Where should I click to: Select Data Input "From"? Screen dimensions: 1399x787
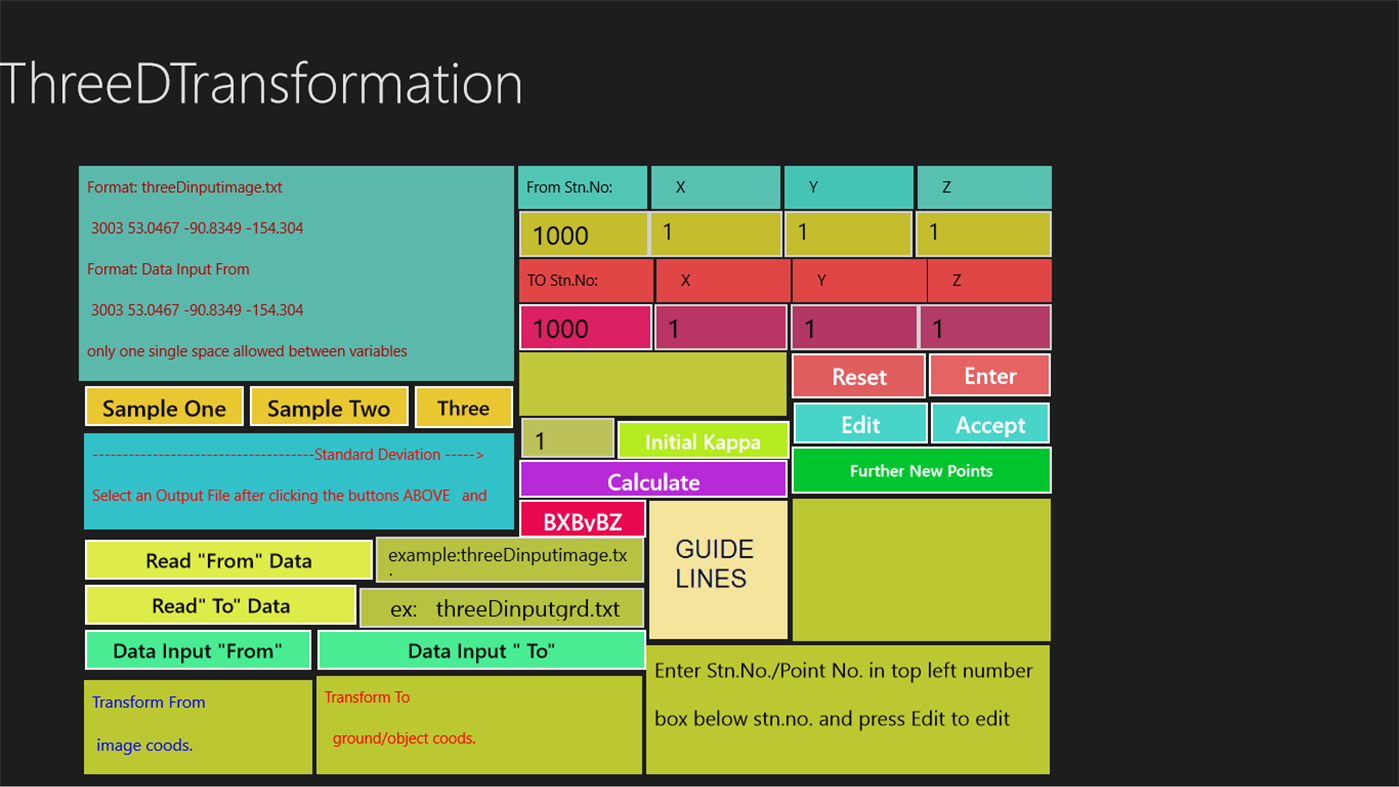(x=197, y=650)
